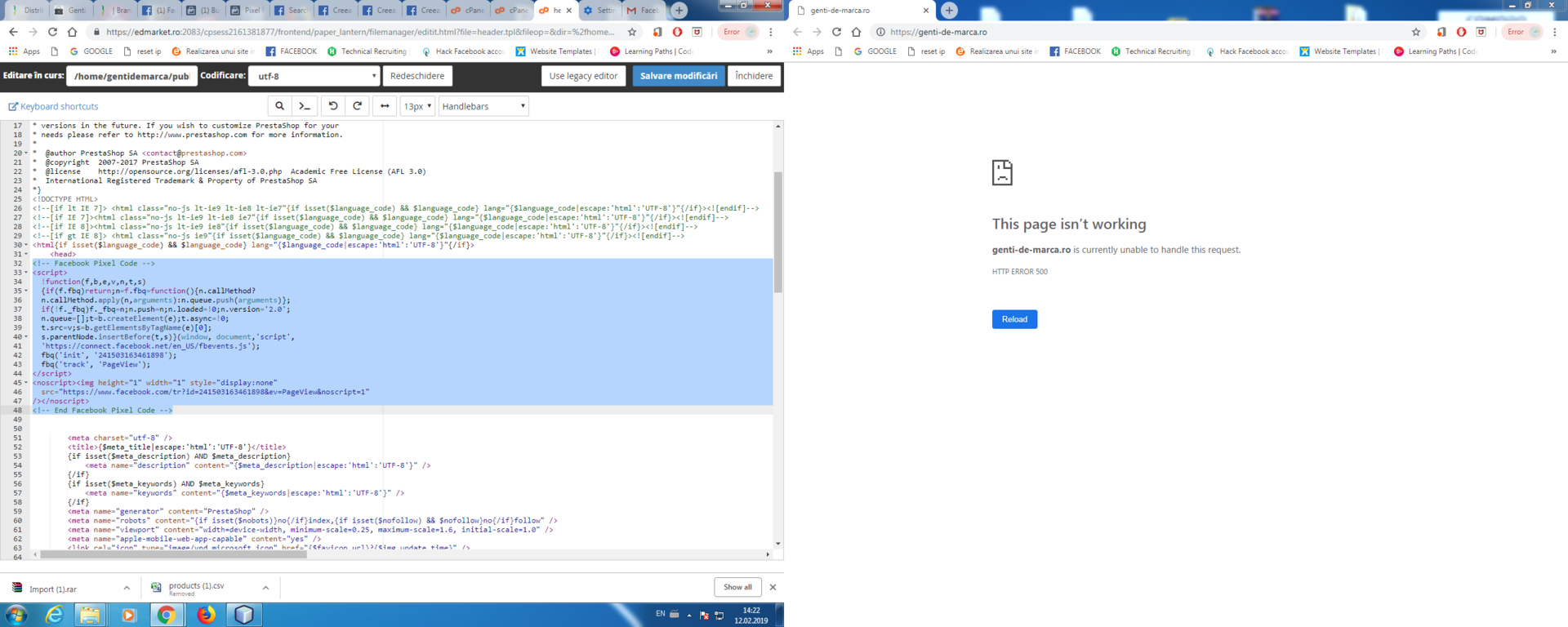Open Keyboard shortcuts link
The width and height of the screenshot is (1568, 627).
pos(53,106)
